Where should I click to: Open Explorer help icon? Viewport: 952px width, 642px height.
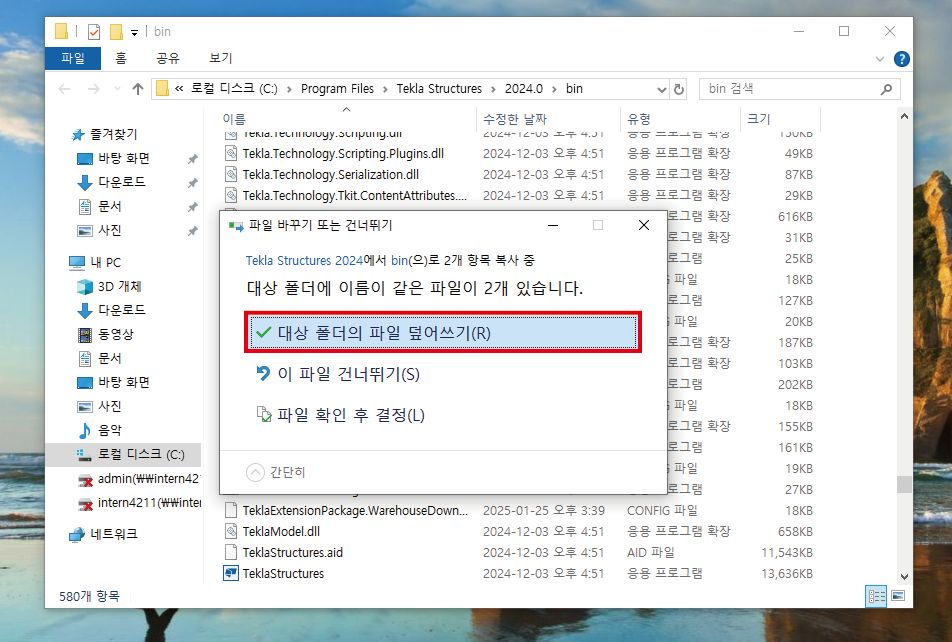pyautogui.click(x=902, y=59)
